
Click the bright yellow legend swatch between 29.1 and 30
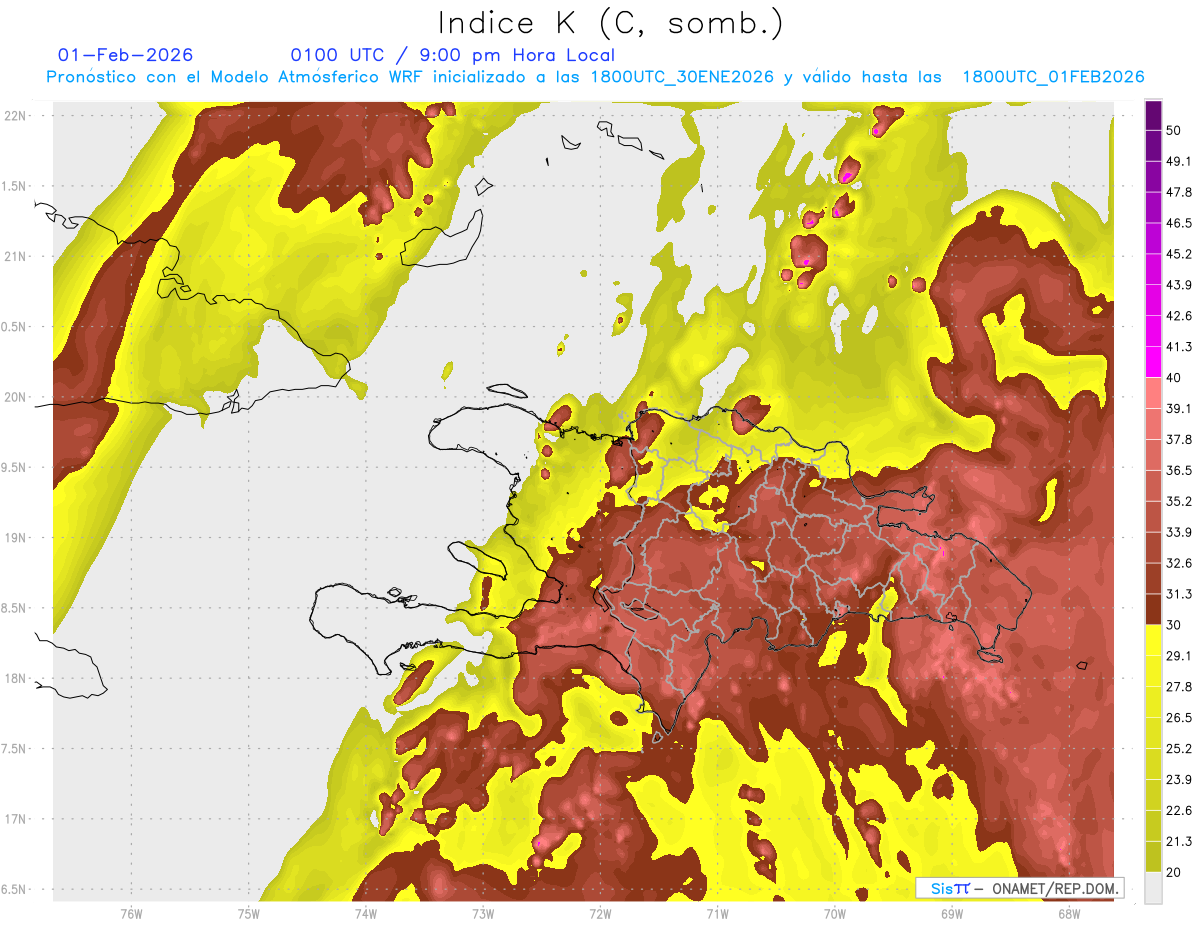(1153, 640)
